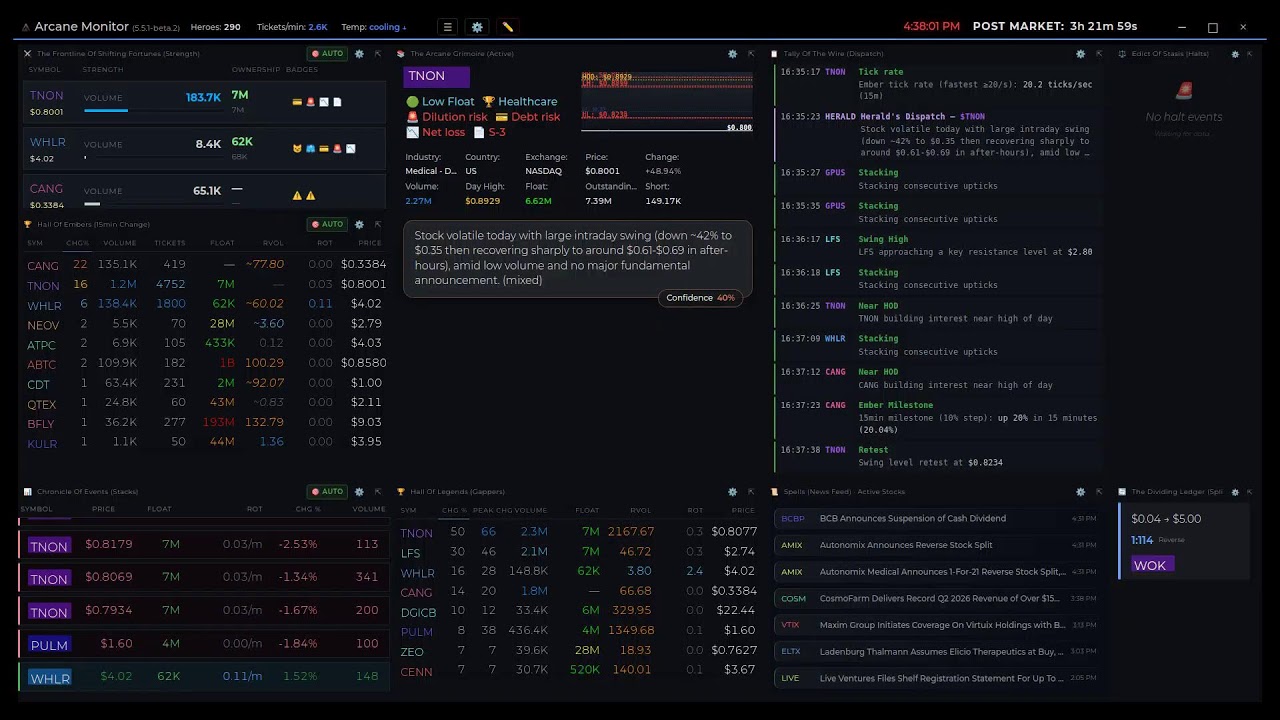Select the Debt risk tag
The image size is (1280, 720).
(x=528, y=117)
